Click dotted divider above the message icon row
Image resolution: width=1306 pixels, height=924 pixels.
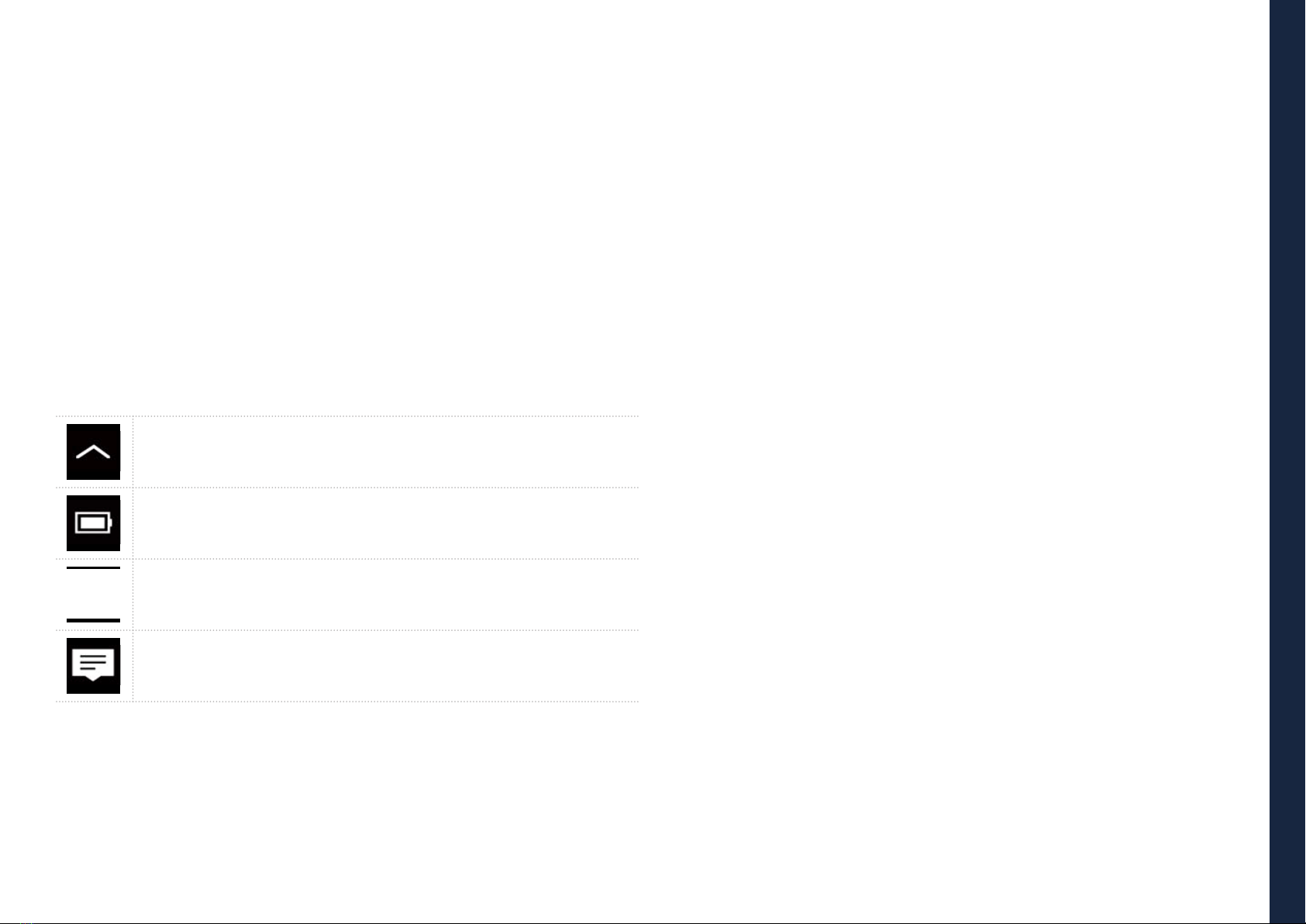click(347, 630)
